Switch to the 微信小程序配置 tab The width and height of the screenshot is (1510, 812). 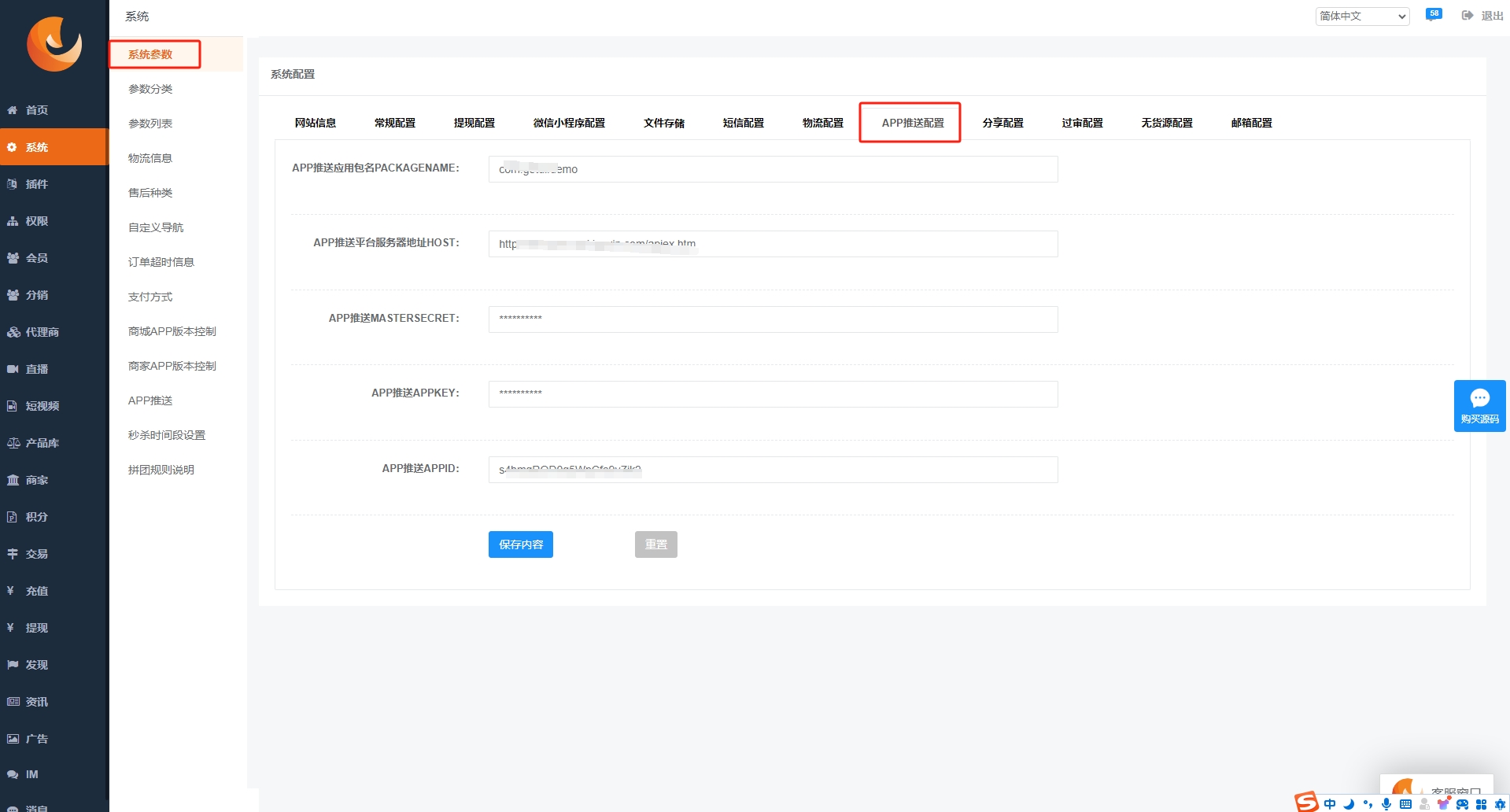tap(569, 123)
